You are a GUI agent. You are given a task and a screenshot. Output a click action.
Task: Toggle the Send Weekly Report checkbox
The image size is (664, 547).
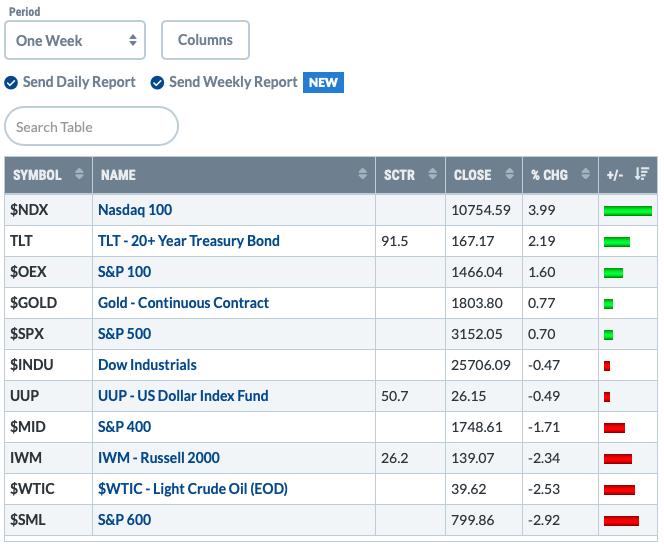(x=157, y=83)
